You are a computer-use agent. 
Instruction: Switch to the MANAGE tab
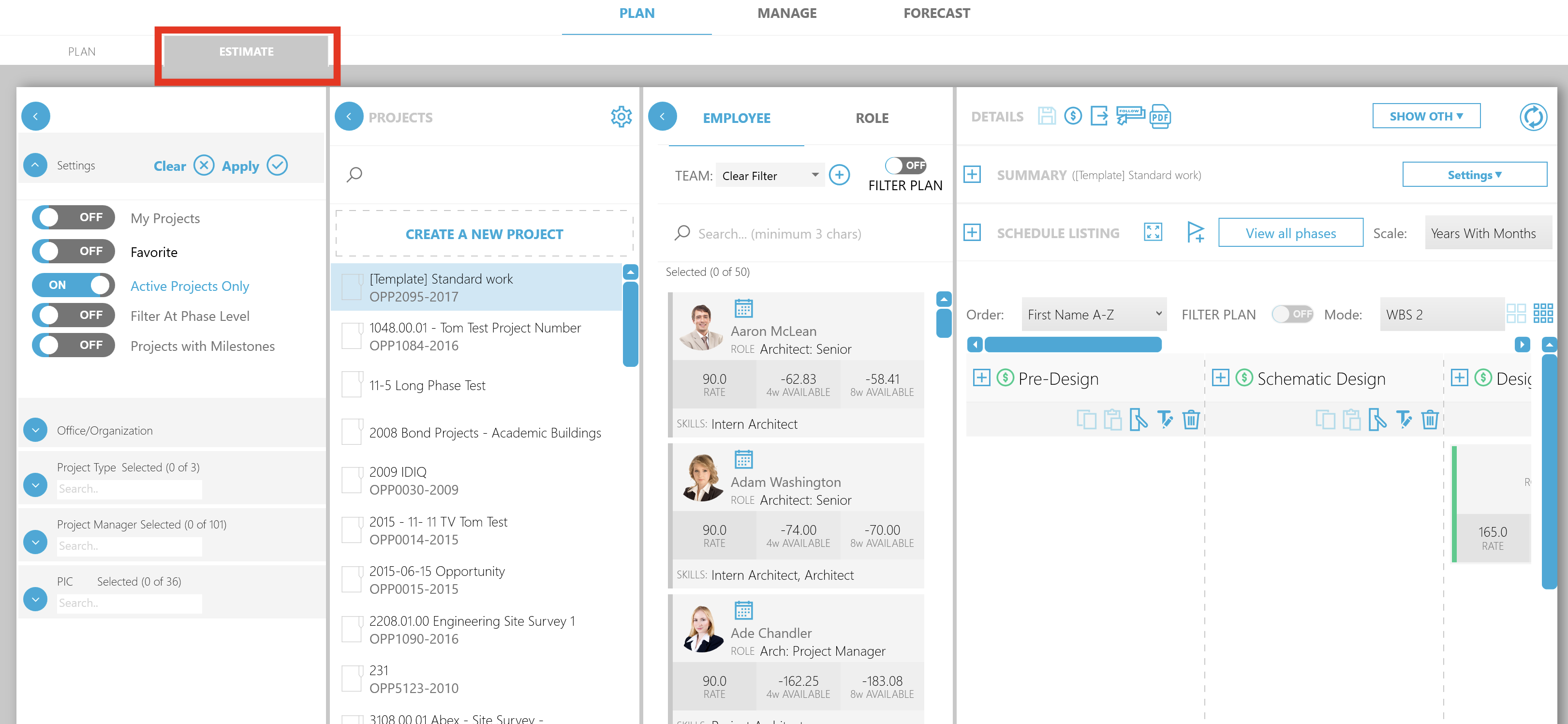pos(786,13)
